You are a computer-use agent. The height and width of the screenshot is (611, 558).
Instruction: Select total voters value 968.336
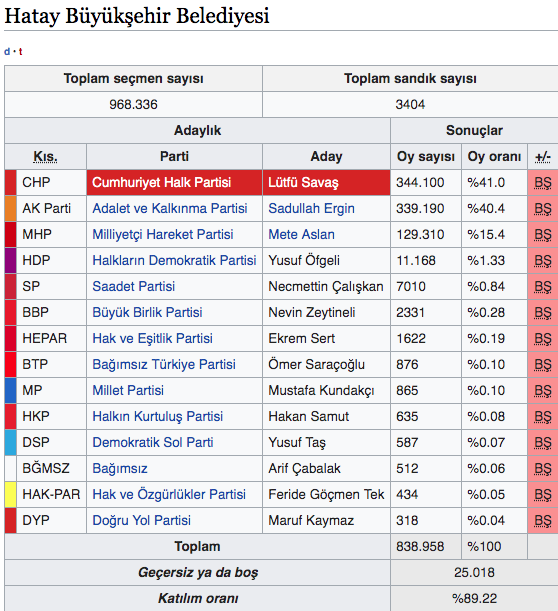[x=133, y=104]
